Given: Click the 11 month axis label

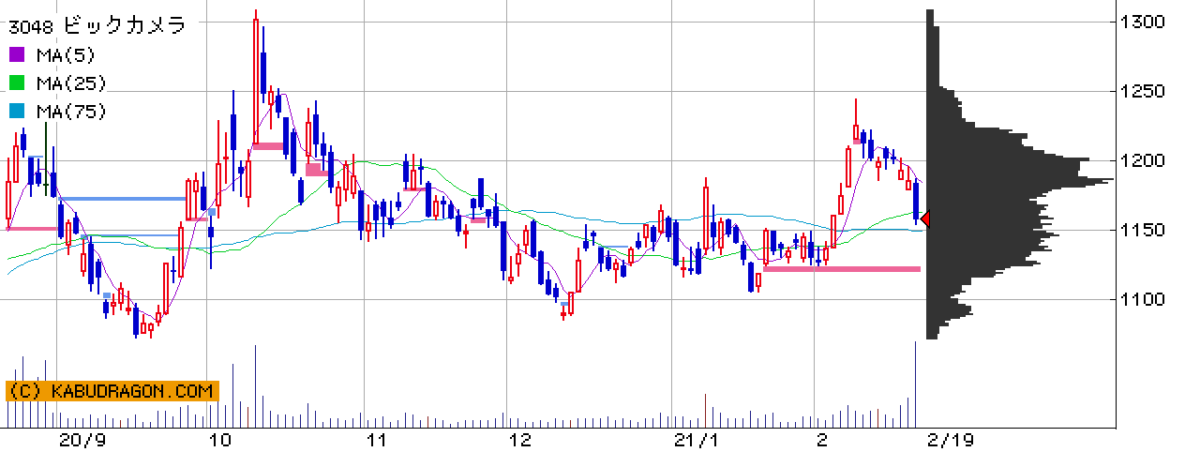Looking at the screenshot, I should tap(375, 439).
